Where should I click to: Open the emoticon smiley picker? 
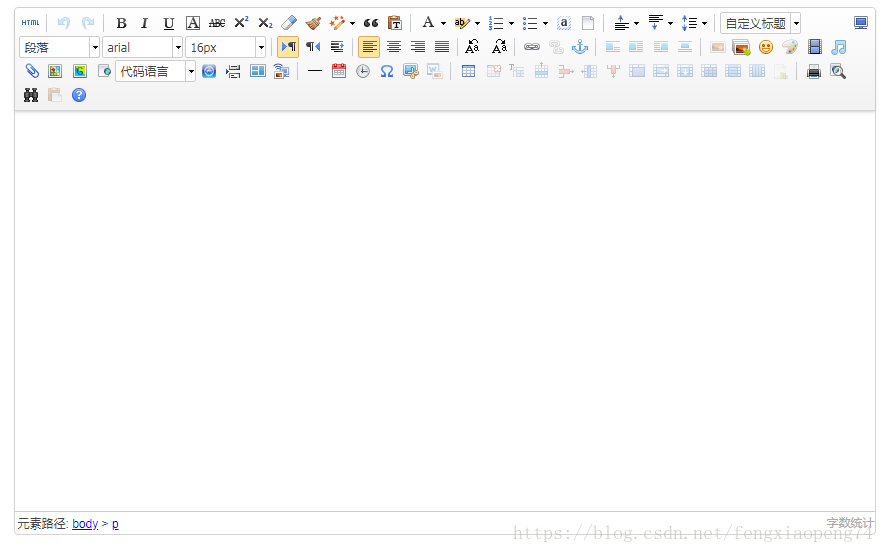pos(766,47)
